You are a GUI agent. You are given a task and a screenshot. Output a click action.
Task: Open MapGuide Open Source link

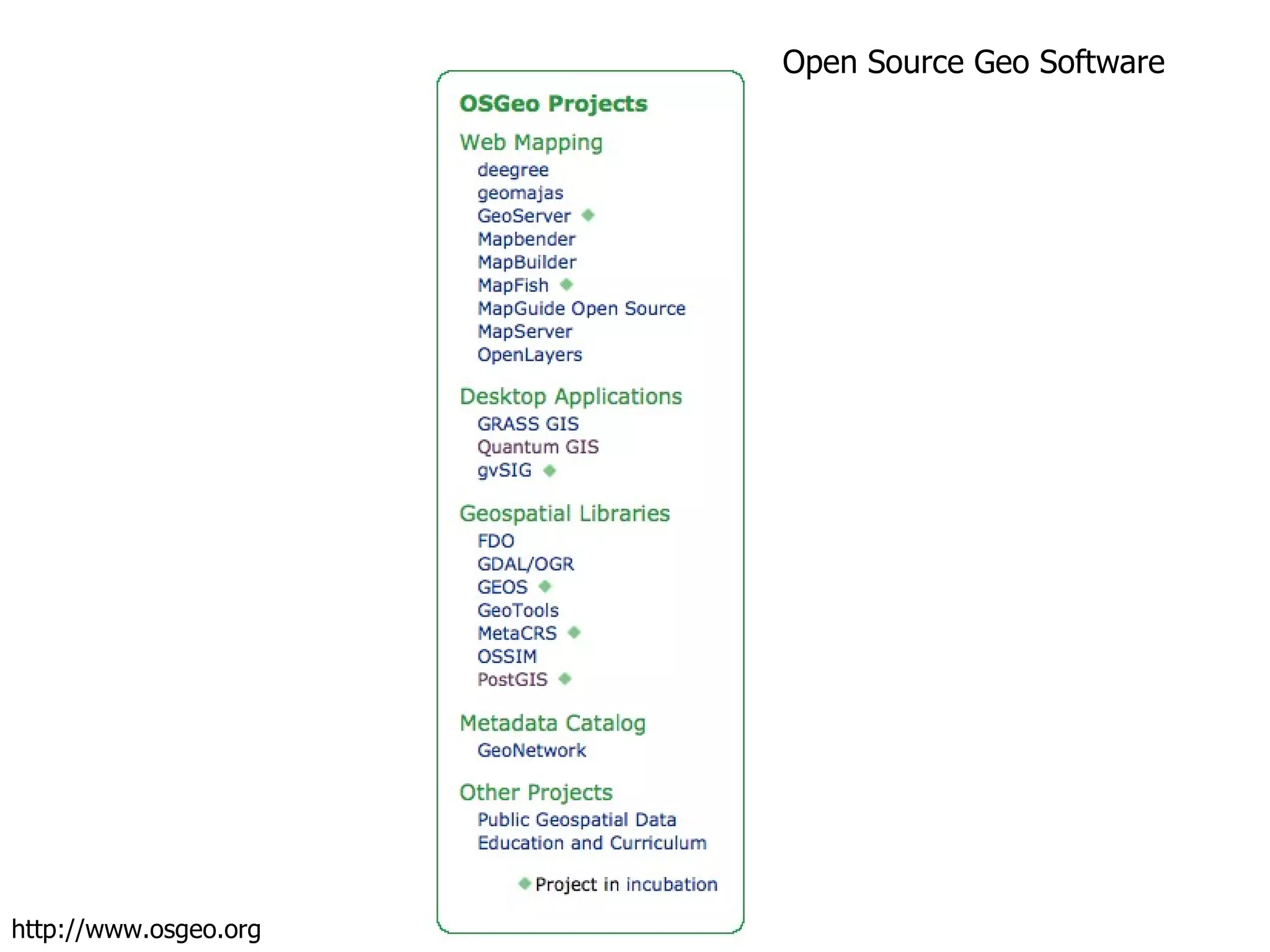581,308
